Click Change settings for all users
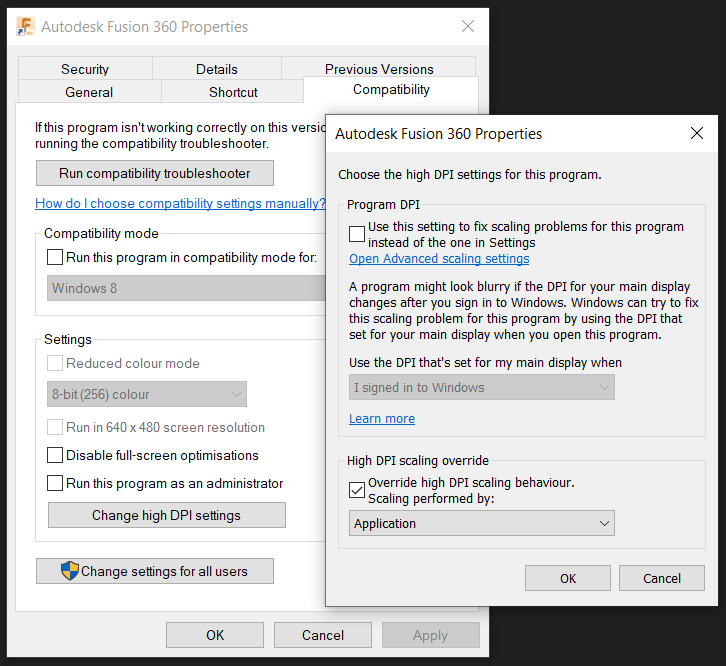The height and width of the screenshot is (666, 726). coord(155,571)
